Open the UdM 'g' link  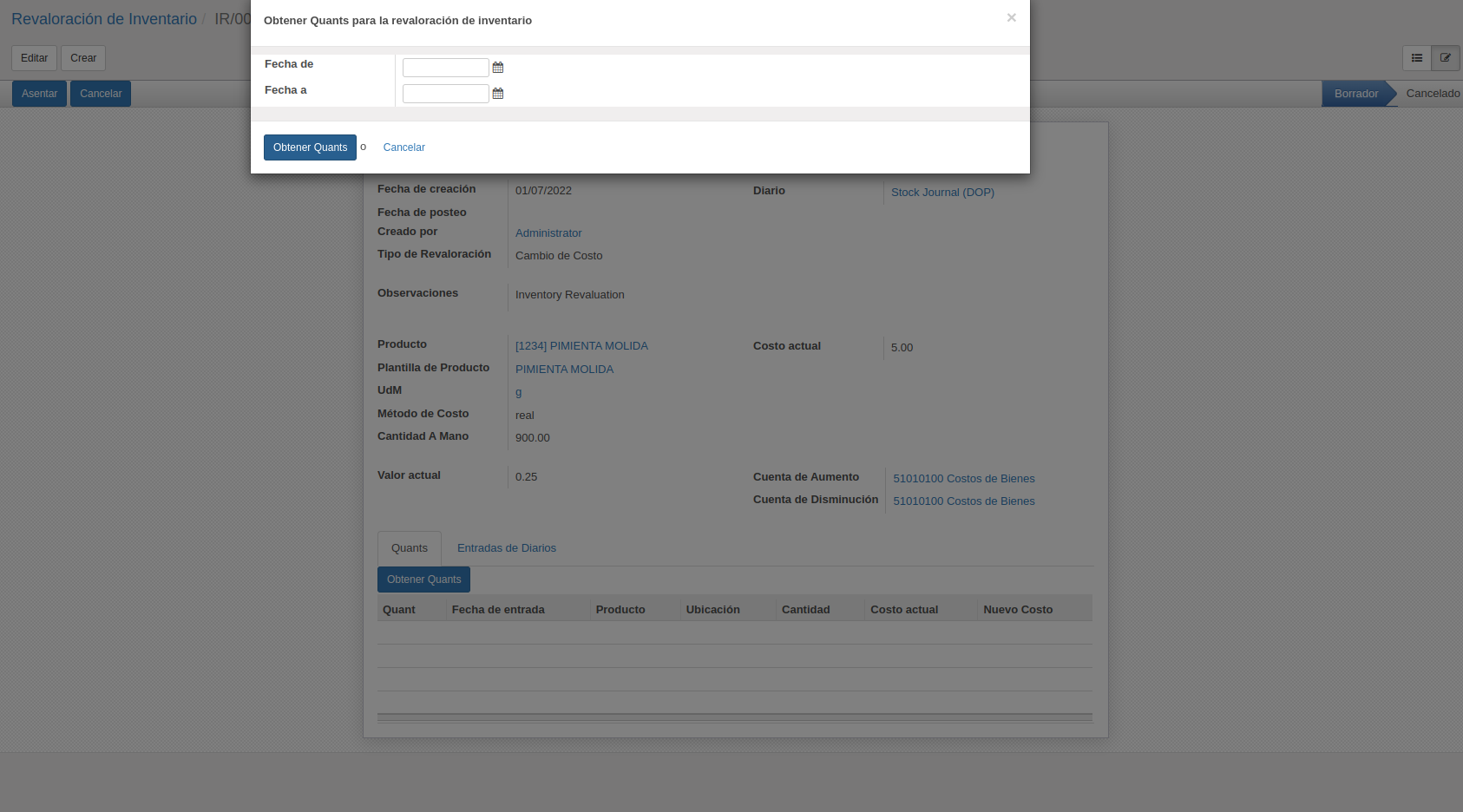tap(519, 392)
